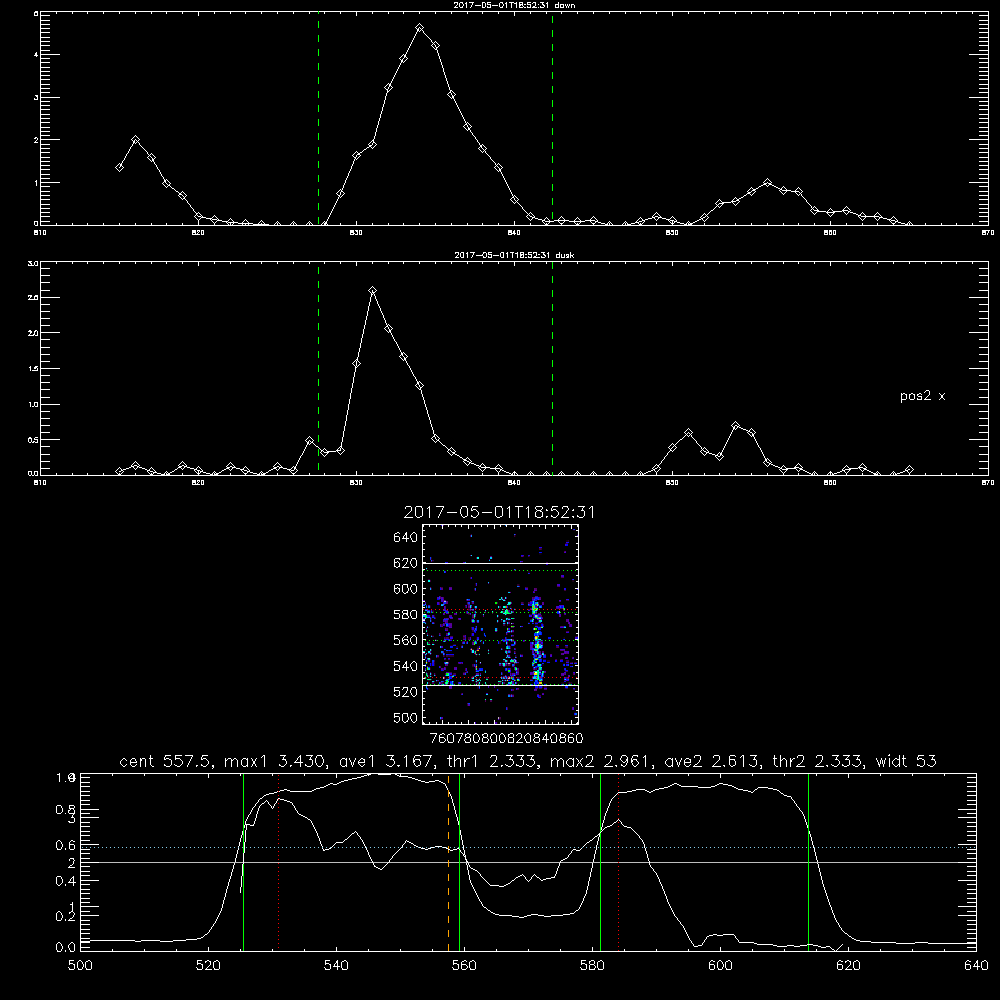1000x1000 pixels.
Task: Select the timestamp title above the heatmap image
Action: tap(499, 512)
